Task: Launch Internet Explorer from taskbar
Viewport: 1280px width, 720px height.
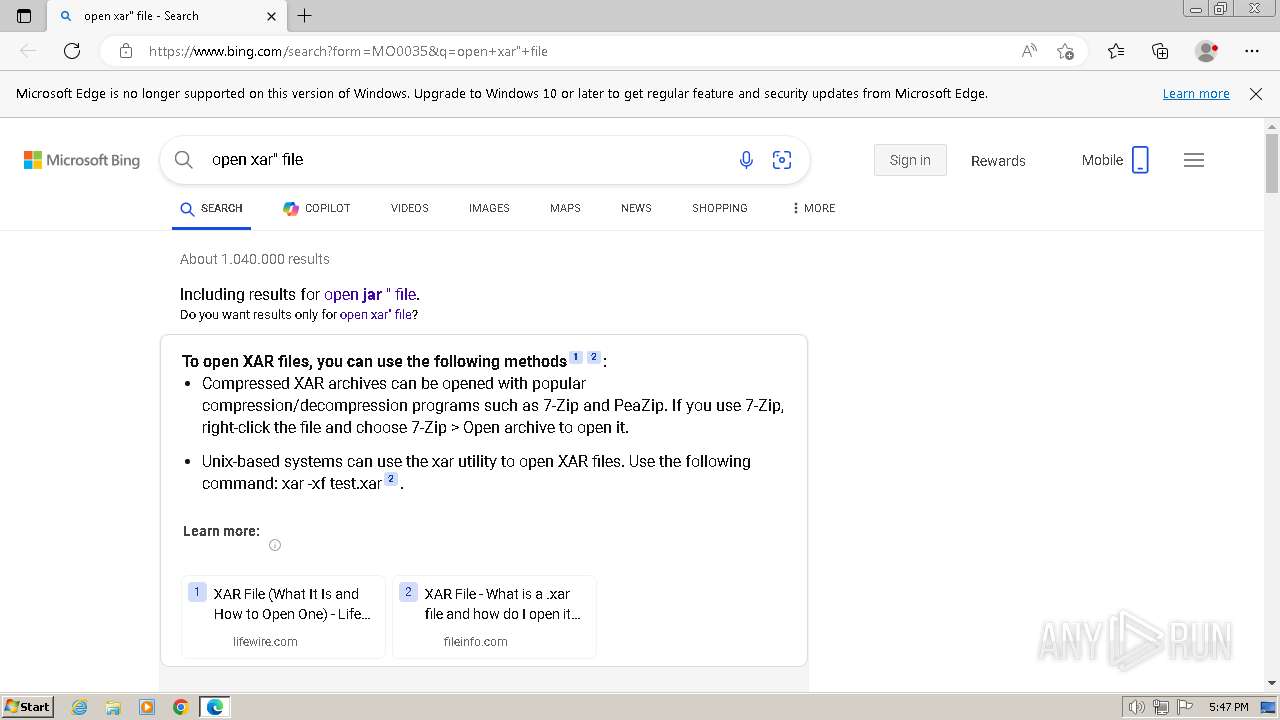Action: pyautogui.click(x=80, y=707)
